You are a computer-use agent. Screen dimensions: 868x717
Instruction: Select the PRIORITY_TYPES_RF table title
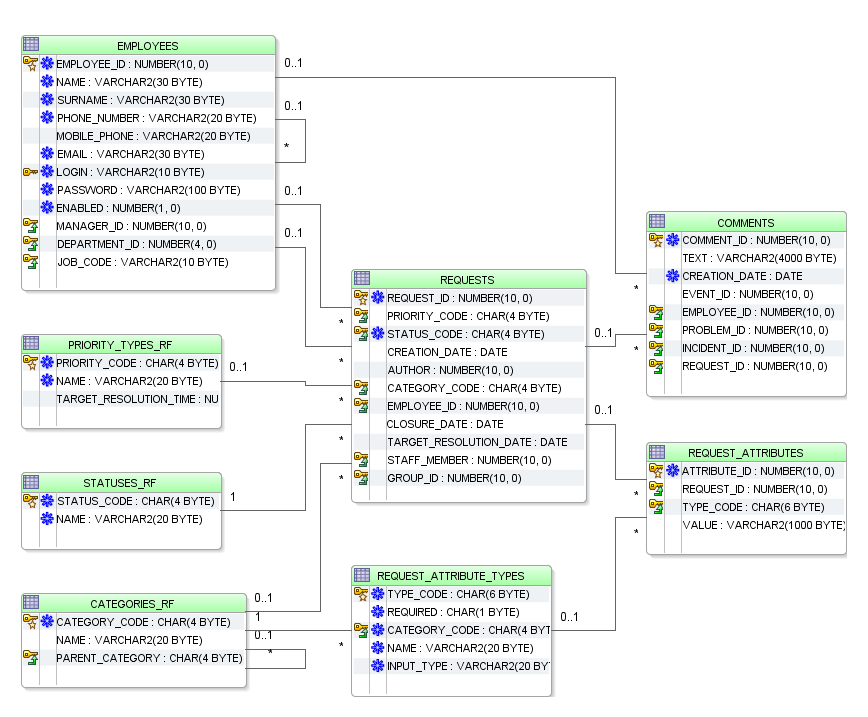pos(120,345)
